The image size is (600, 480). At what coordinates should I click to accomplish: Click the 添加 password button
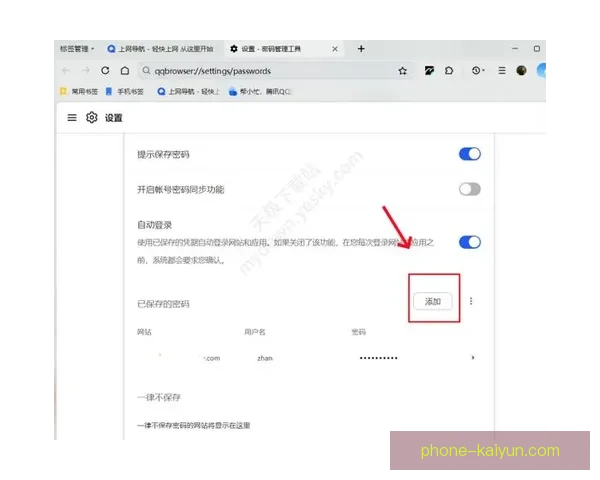(433, 302)
